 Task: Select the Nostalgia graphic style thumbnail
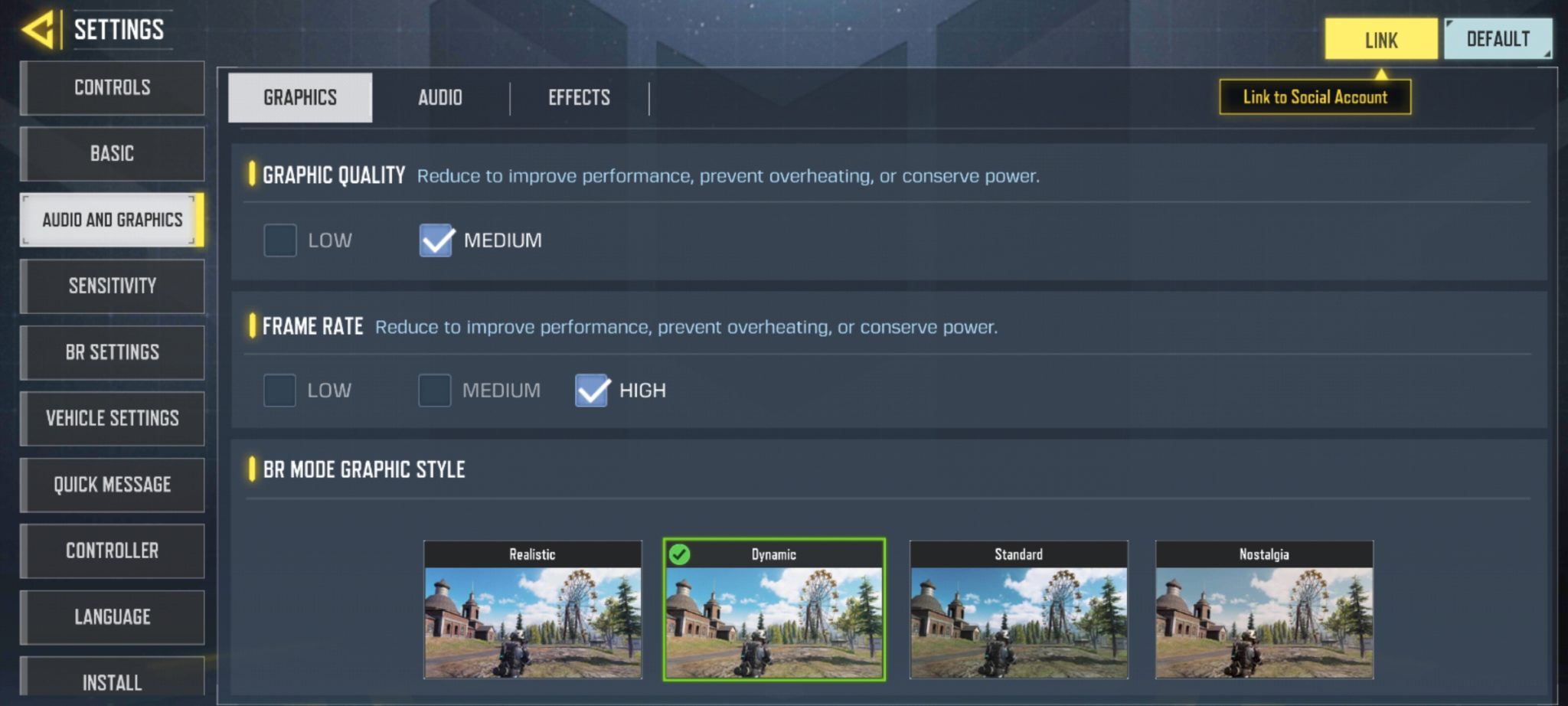click(x=1264, y=610)
